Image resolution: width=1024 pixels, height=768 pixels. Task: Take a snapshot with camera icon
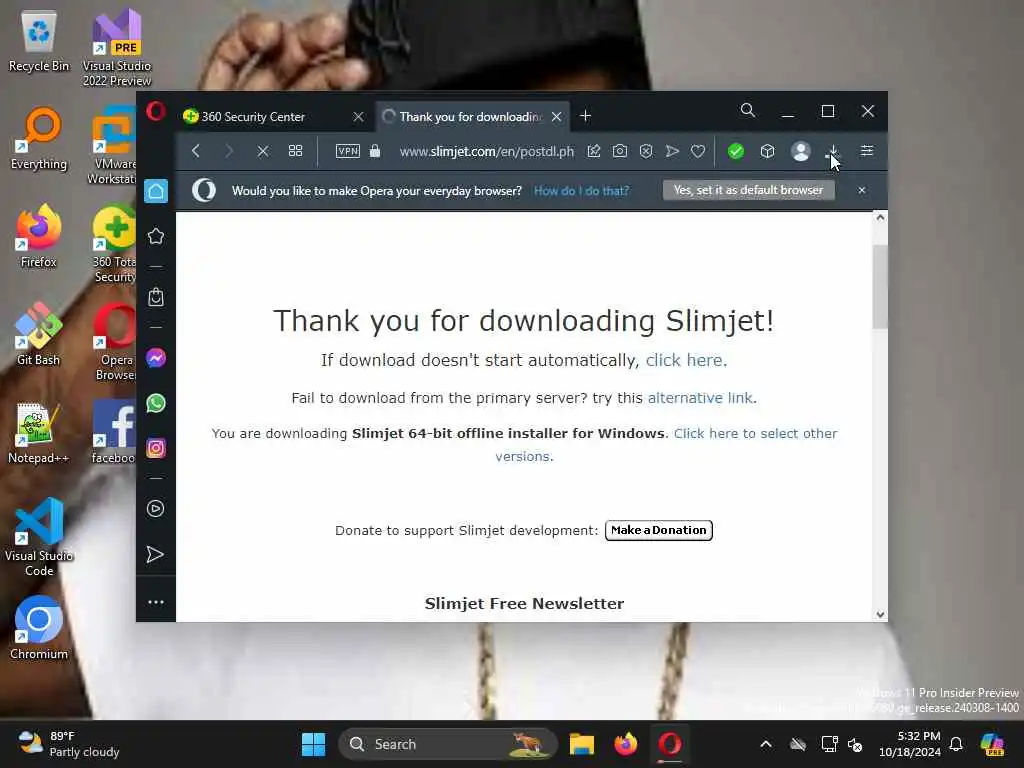[x=620, y=151]
